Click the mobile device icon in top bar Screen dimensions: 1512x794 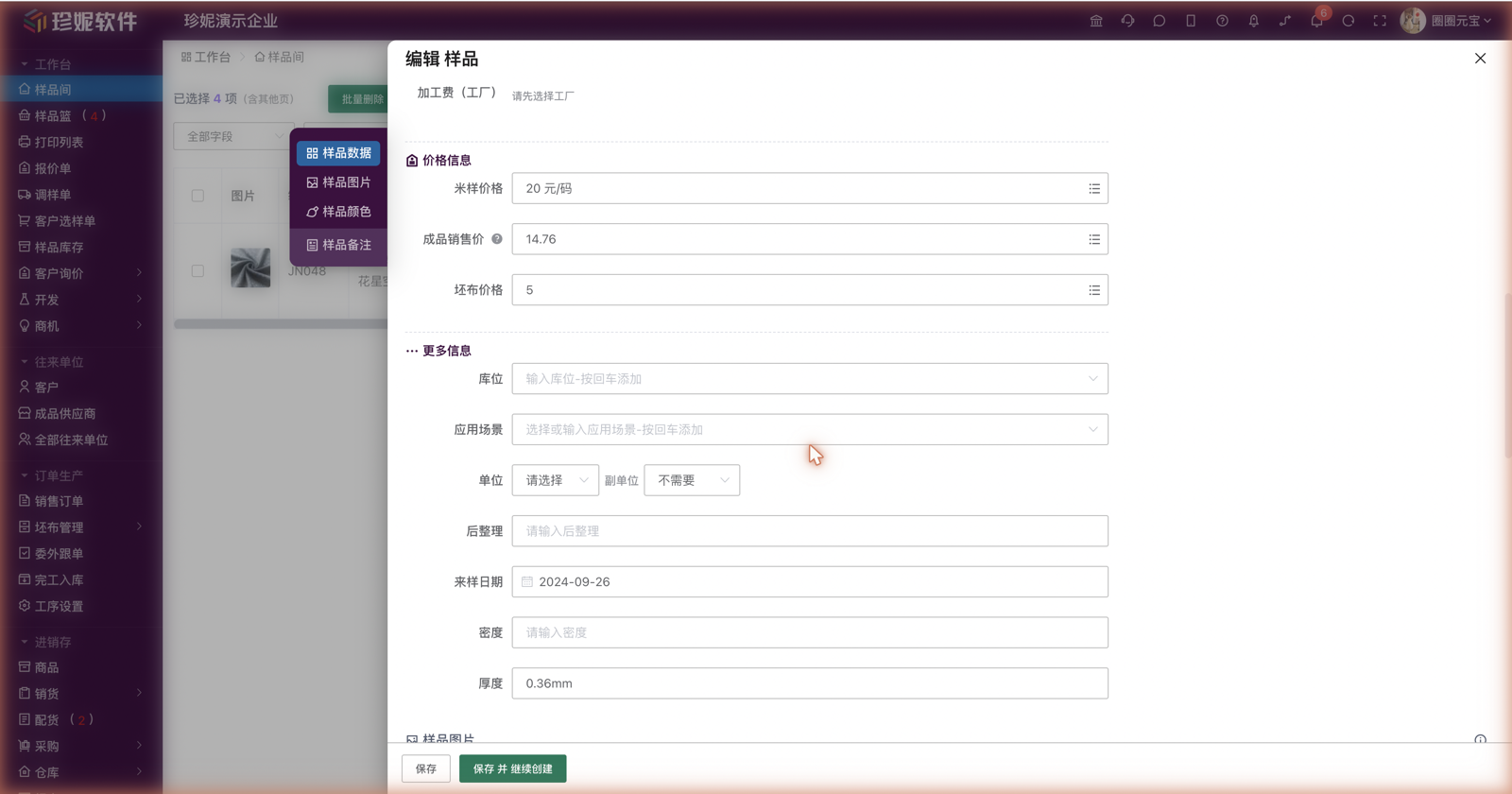1191,21
